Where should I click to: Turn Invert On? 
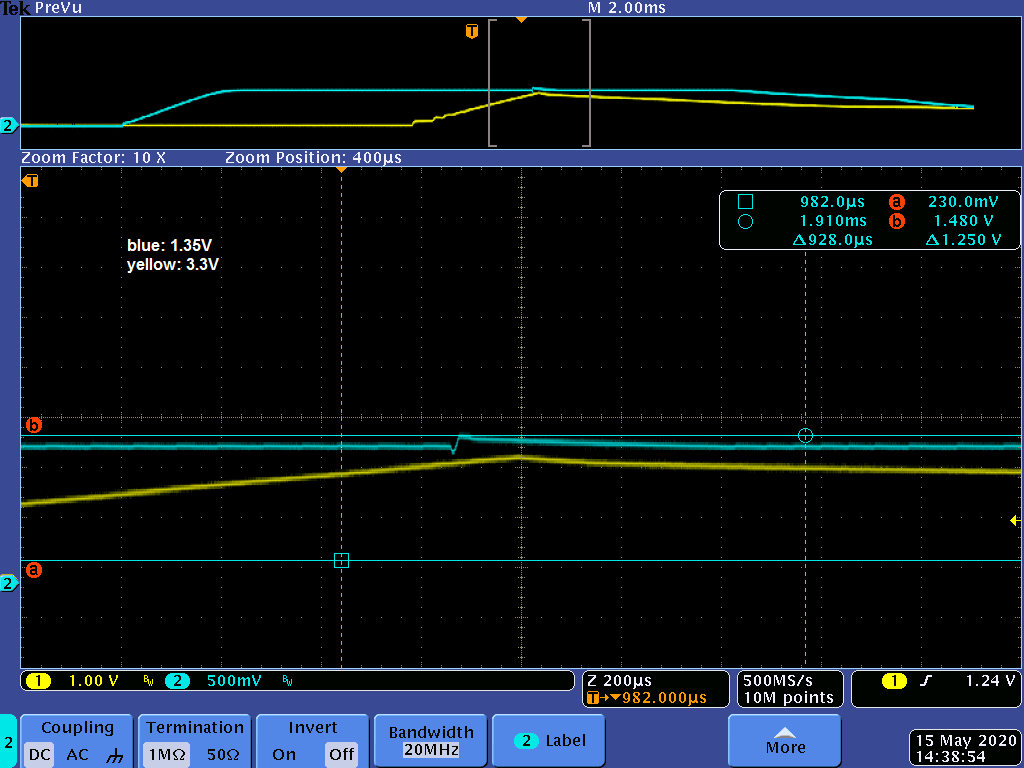284,754
